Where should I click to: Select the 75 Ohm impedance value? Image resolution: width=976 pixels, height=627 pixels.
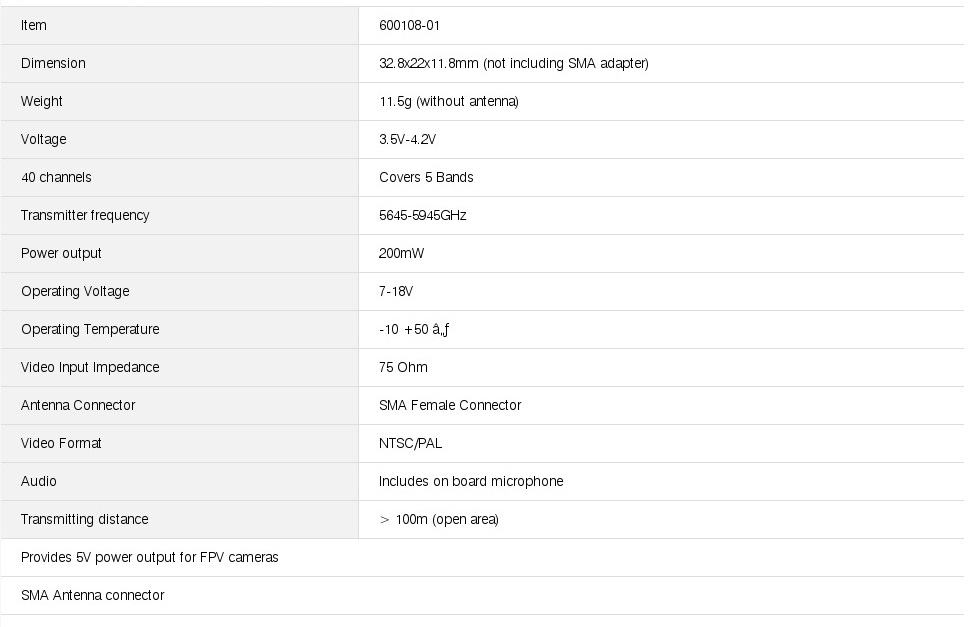(x=403, y=367)
